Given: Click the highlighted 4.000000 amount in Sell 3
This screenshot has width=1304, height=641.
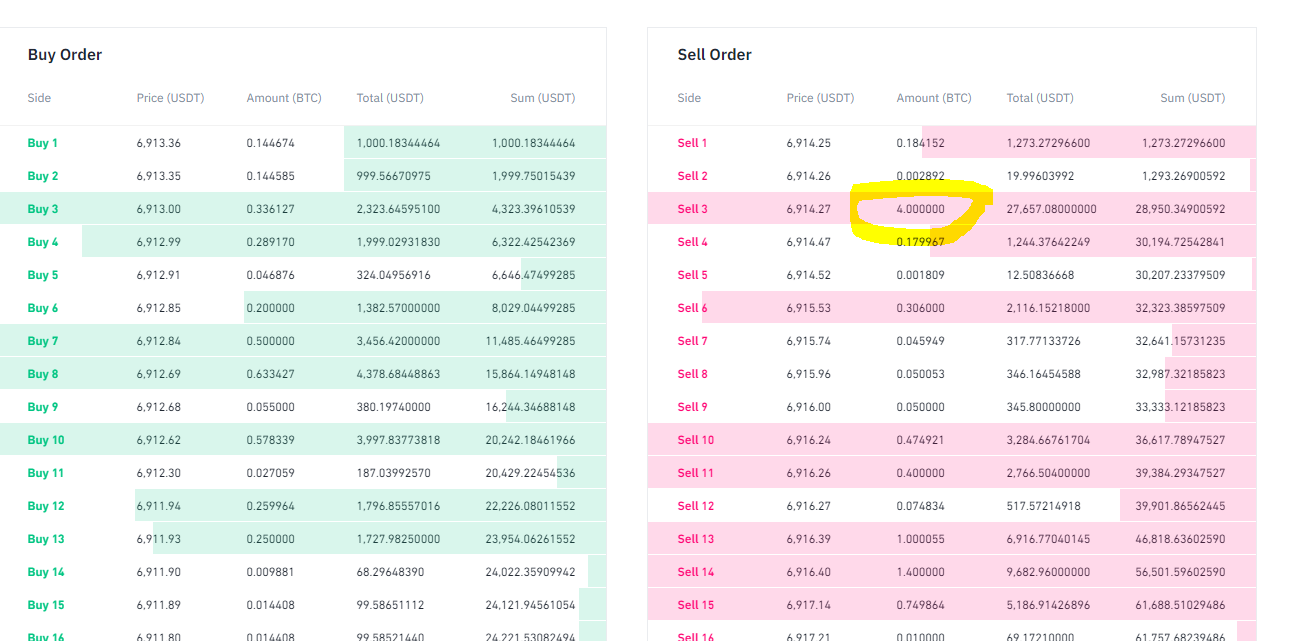Looking at the screenshot, I should 920,209.
